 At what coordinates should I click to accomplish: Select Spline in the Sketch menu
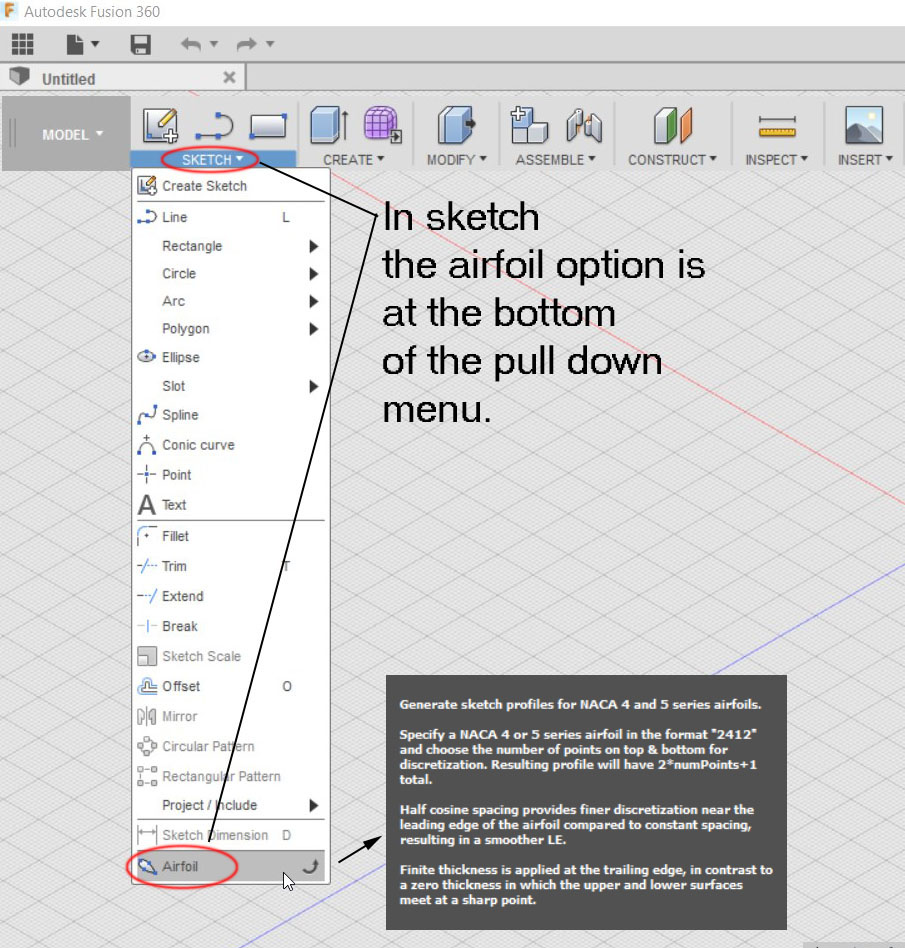231,415
